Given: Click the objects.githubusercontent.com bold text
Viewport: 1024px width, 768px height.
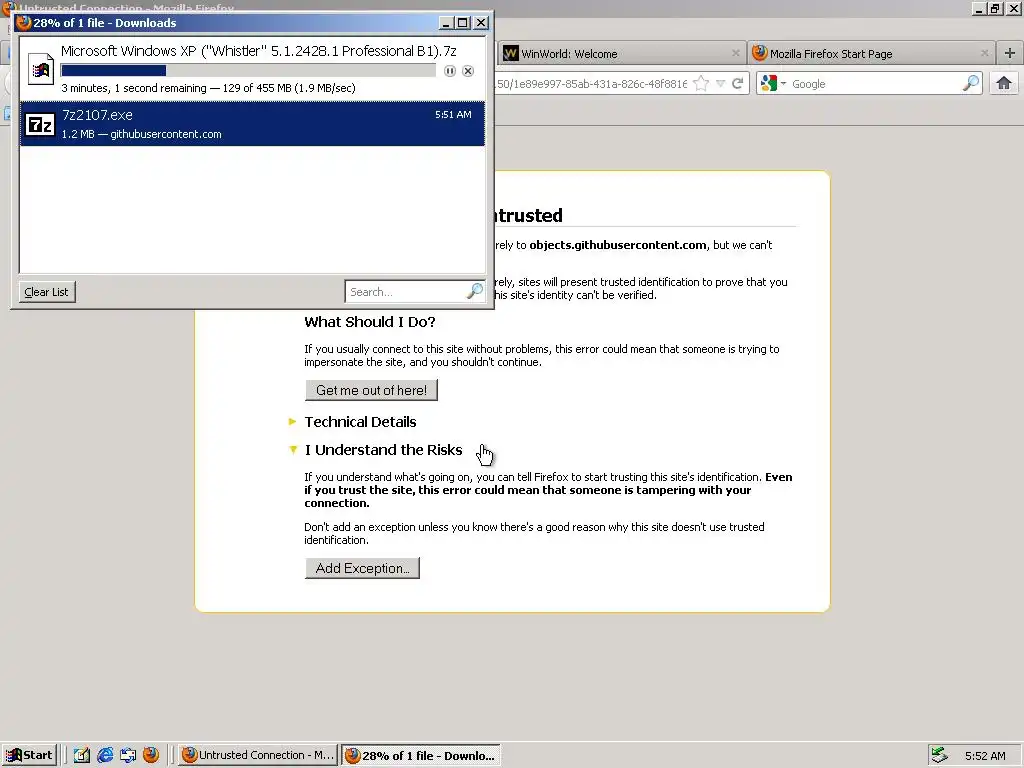Looking at the screenshot, I should tap(618, 245).
